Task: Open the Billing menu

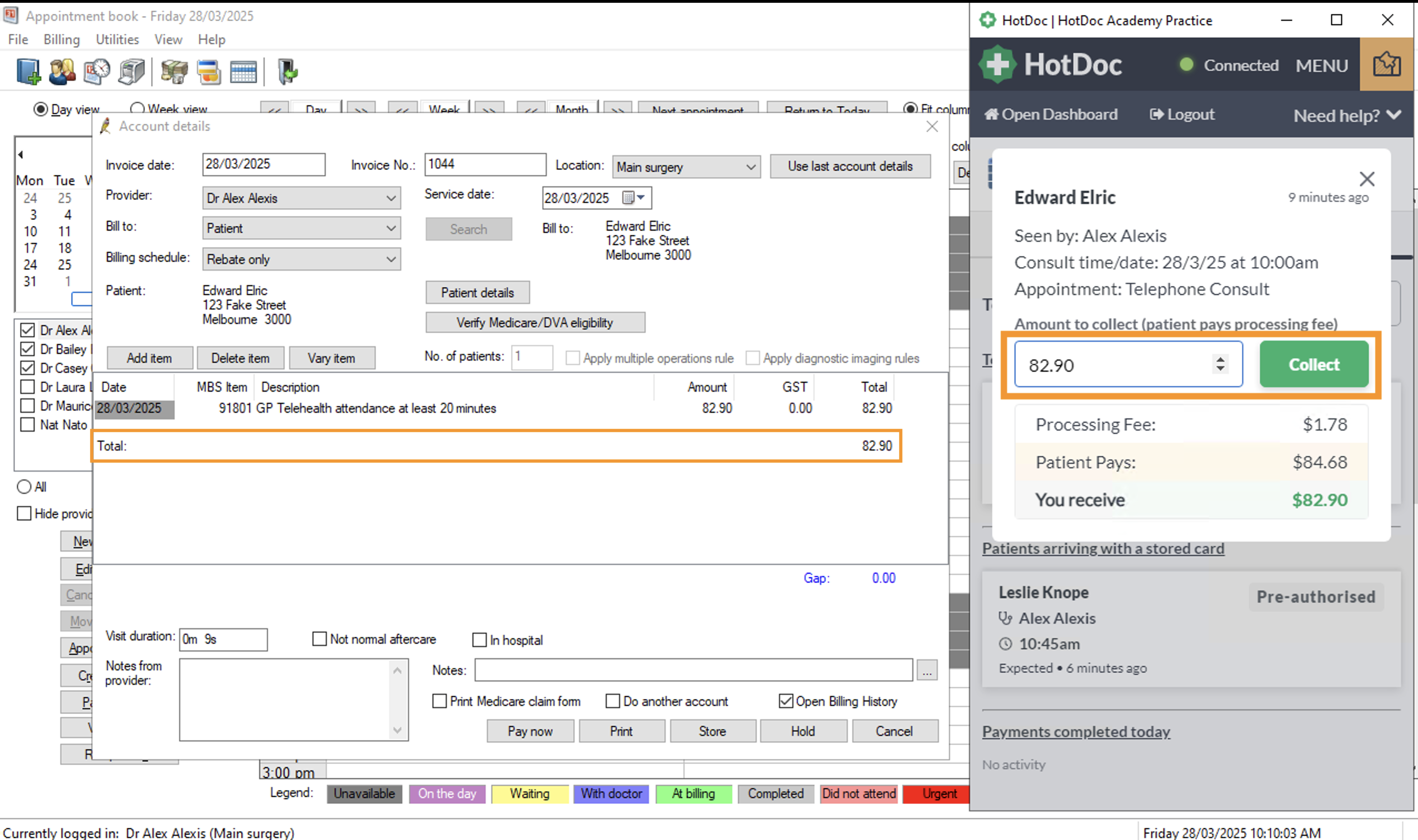Action: [62, 39]
